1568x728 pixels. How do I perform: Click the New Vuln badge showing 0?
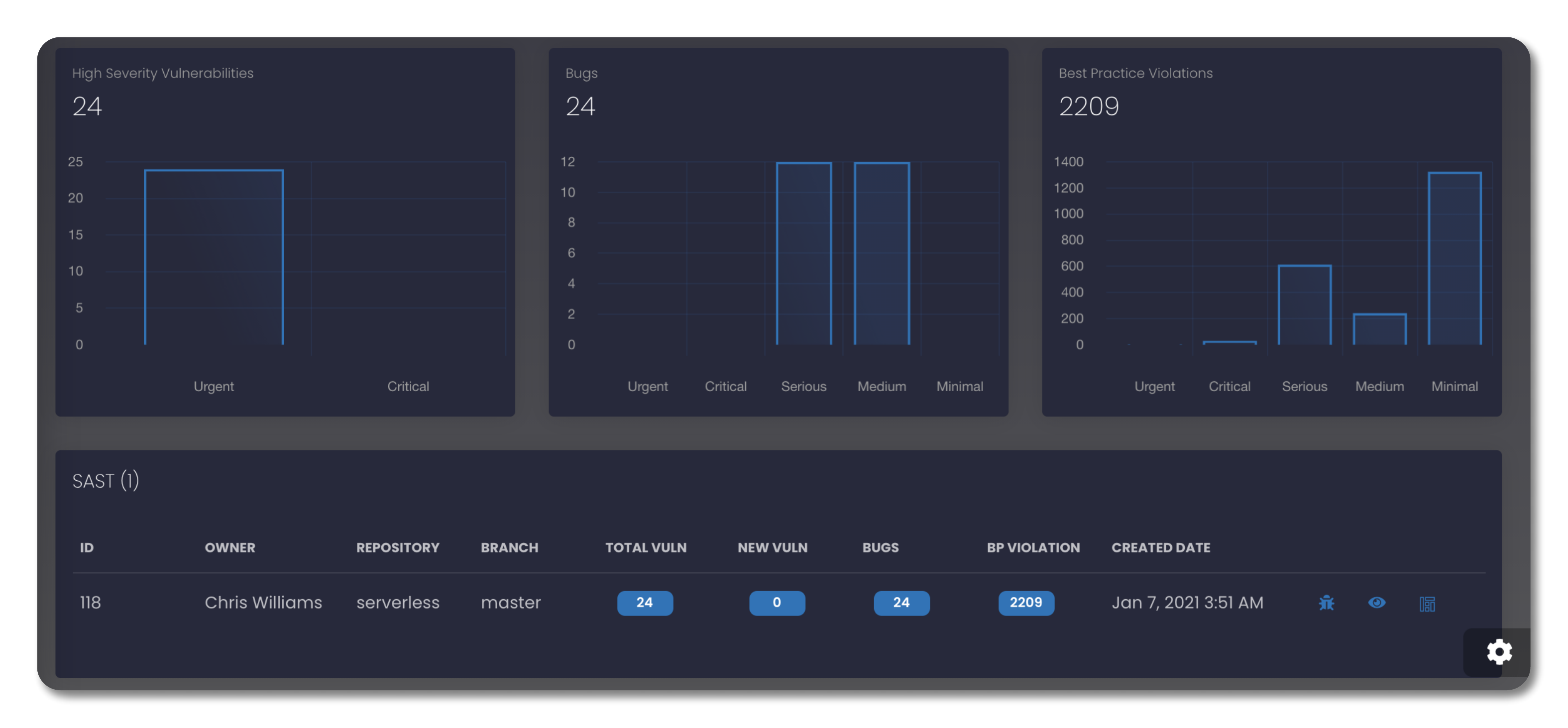[777, 603]
